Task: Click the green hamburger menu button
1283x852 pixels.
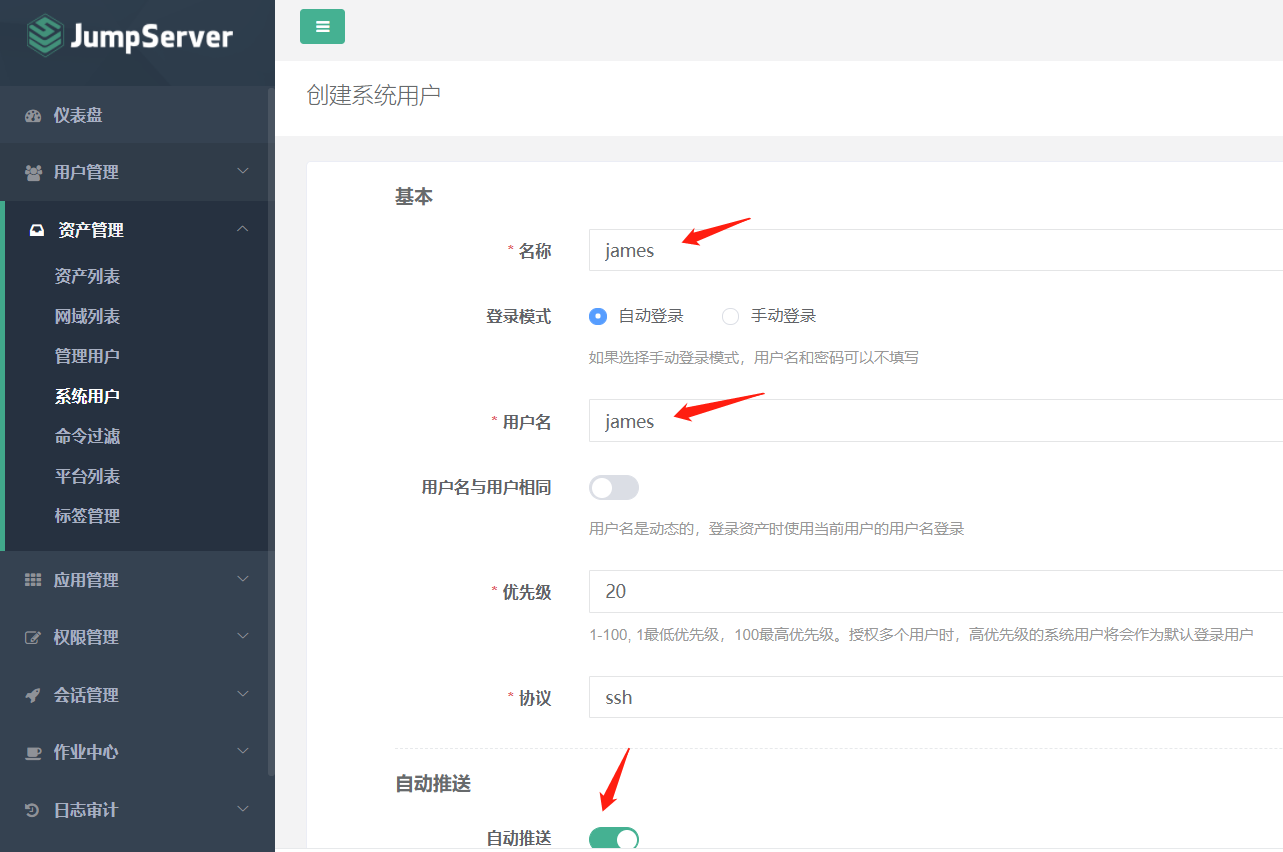Action: 322,27
